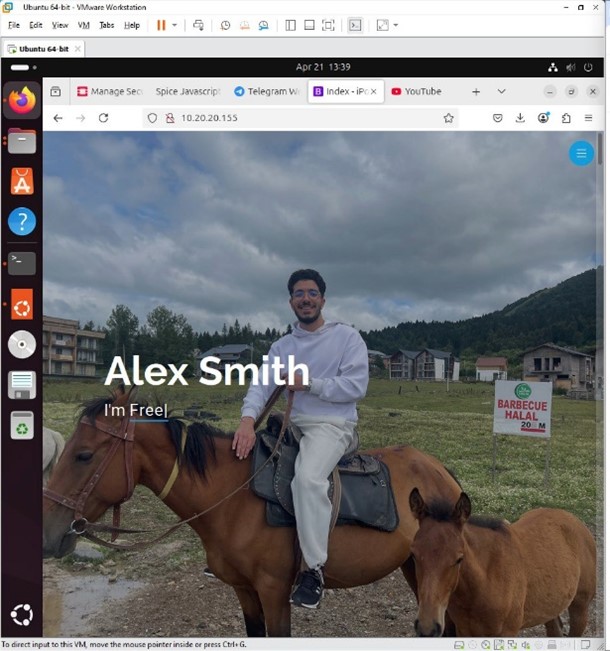Click the Alex Smith heading text
Screen dimensions: 610x651
click(x=206, y=372)
